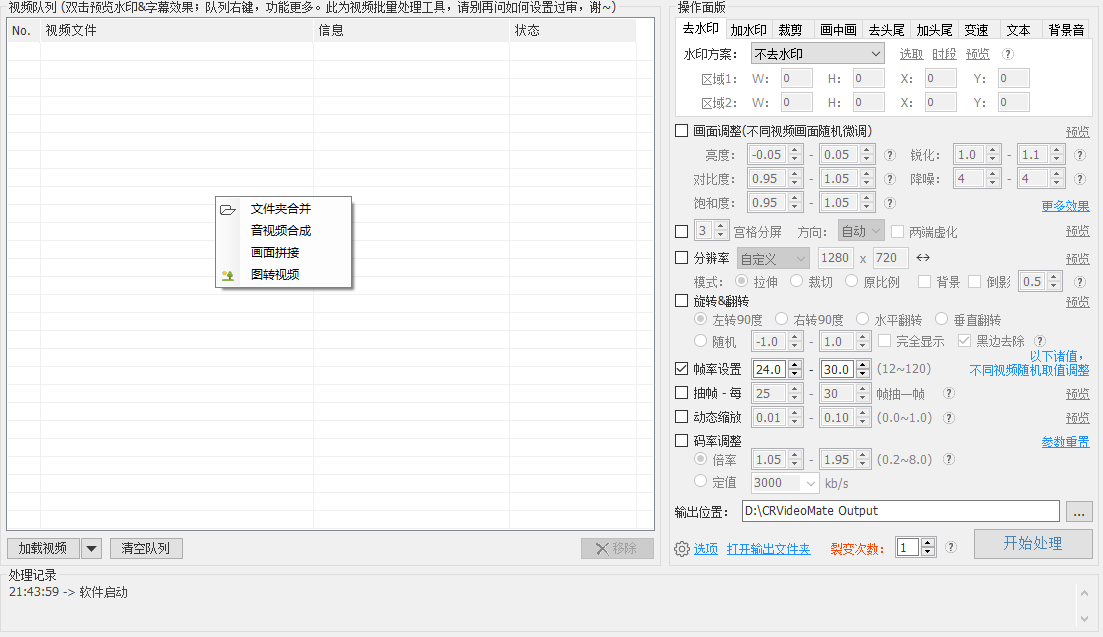Enable 抽帧 checkbox
This screenshot has height=637, width=1103.
pos(682,393)
